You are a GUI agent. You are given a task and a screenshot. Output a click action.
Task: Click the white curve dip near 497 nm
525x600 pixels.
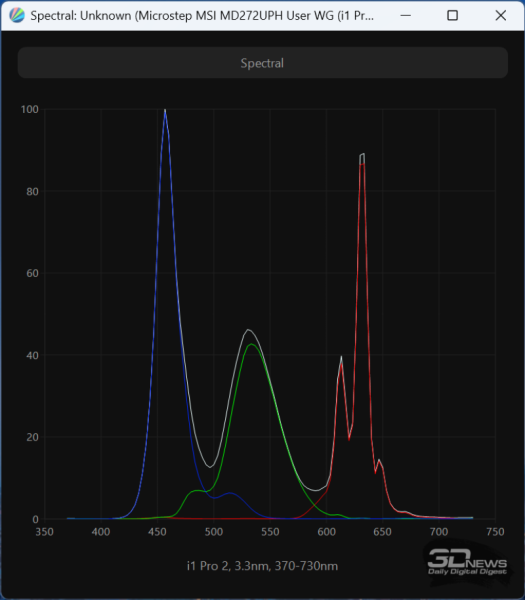[210, 467]
